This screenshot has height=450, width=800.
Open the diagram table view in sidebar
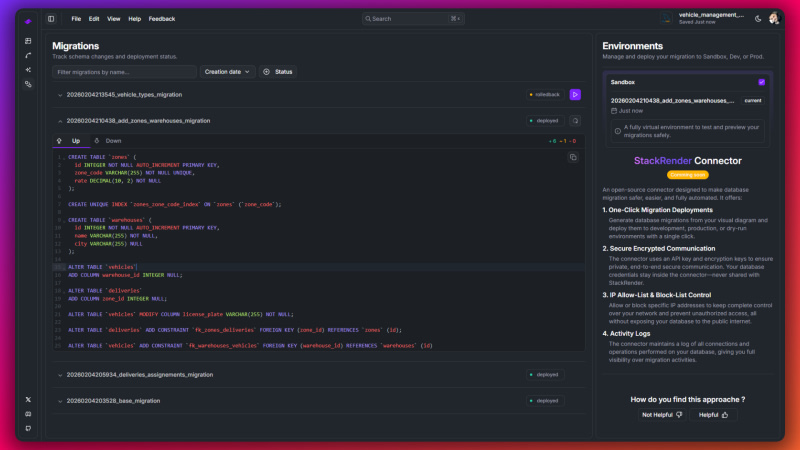coord(28,41)
